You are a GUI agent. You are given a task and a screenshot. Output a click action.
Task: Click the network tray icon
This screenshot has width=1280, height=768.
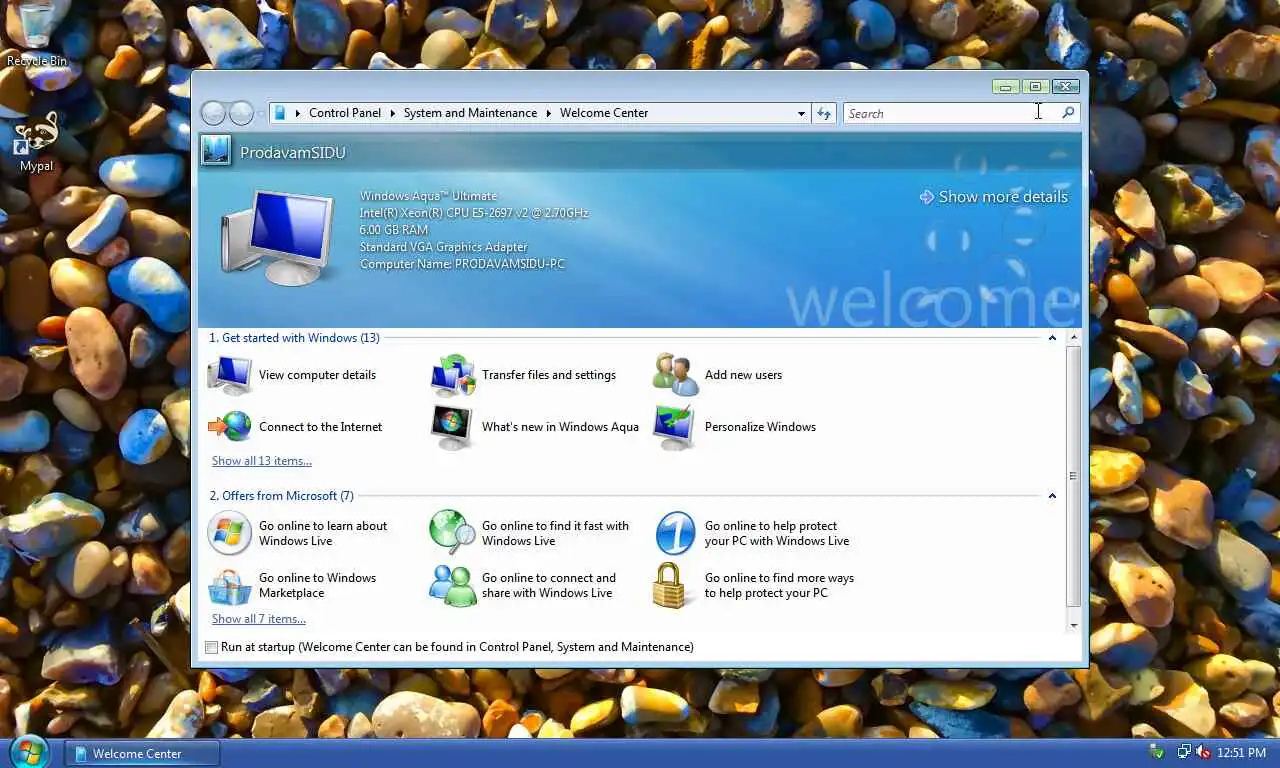click(1184, 752)
